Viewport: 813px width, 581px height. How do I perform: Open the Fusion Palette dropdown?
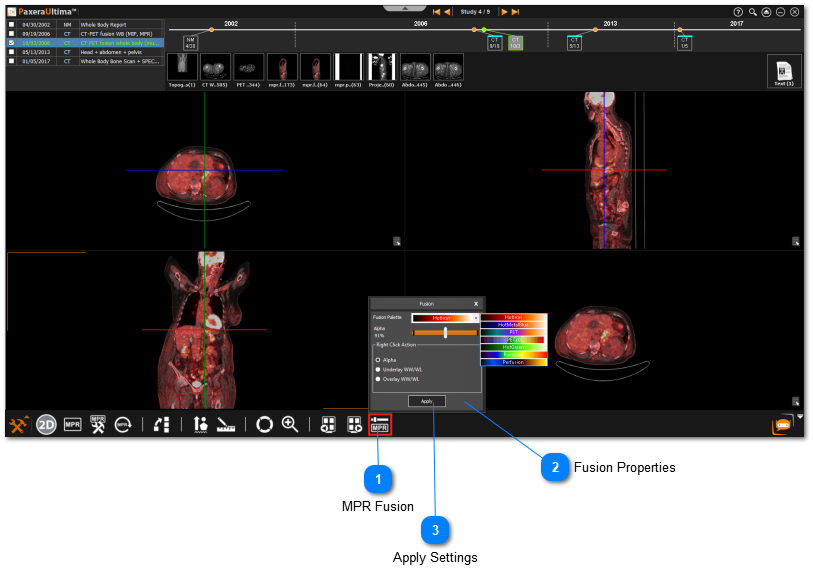(445, 318)
